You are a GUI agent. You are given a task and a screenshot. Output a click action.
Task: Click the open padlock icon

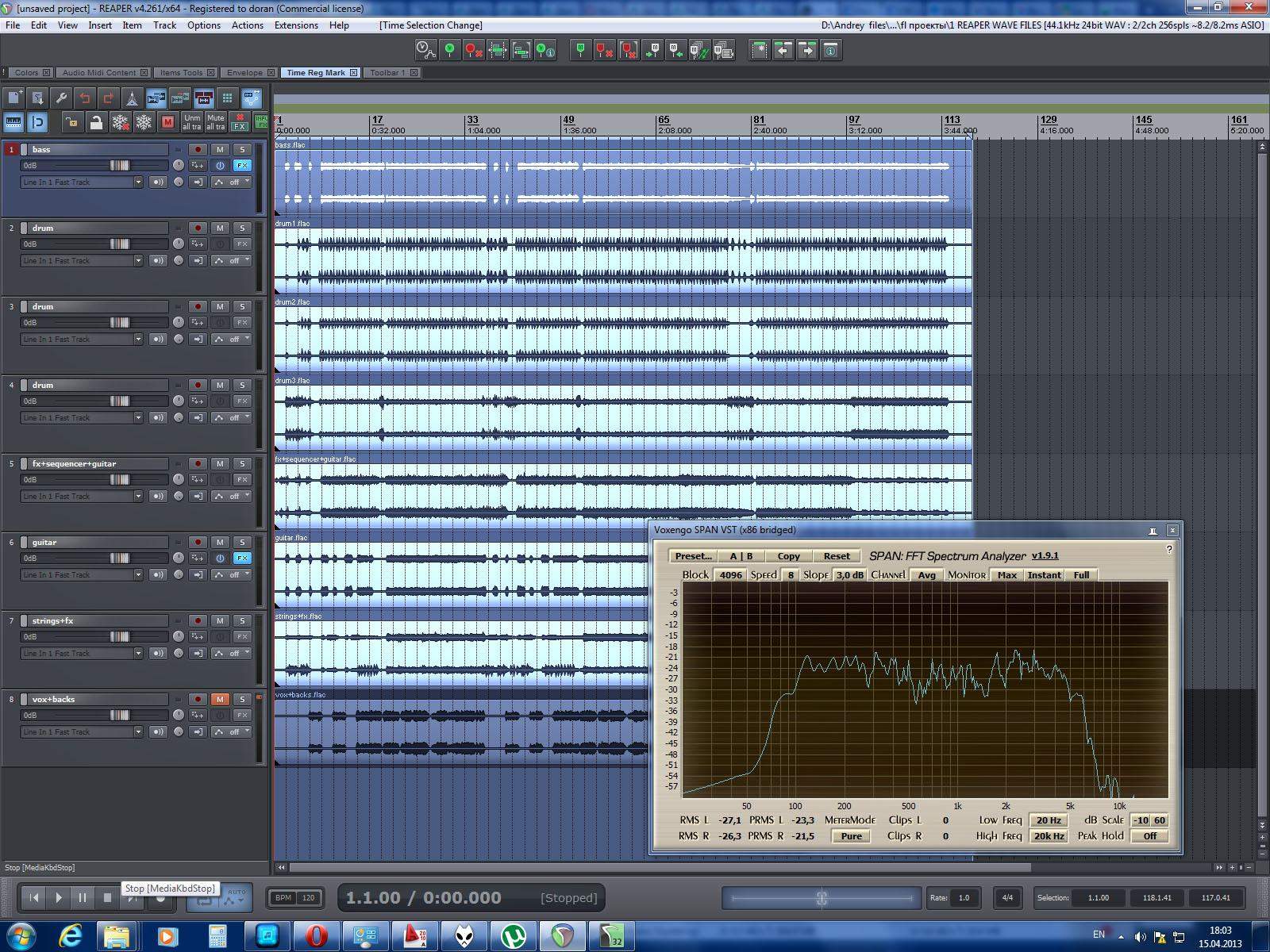point(95,122)
